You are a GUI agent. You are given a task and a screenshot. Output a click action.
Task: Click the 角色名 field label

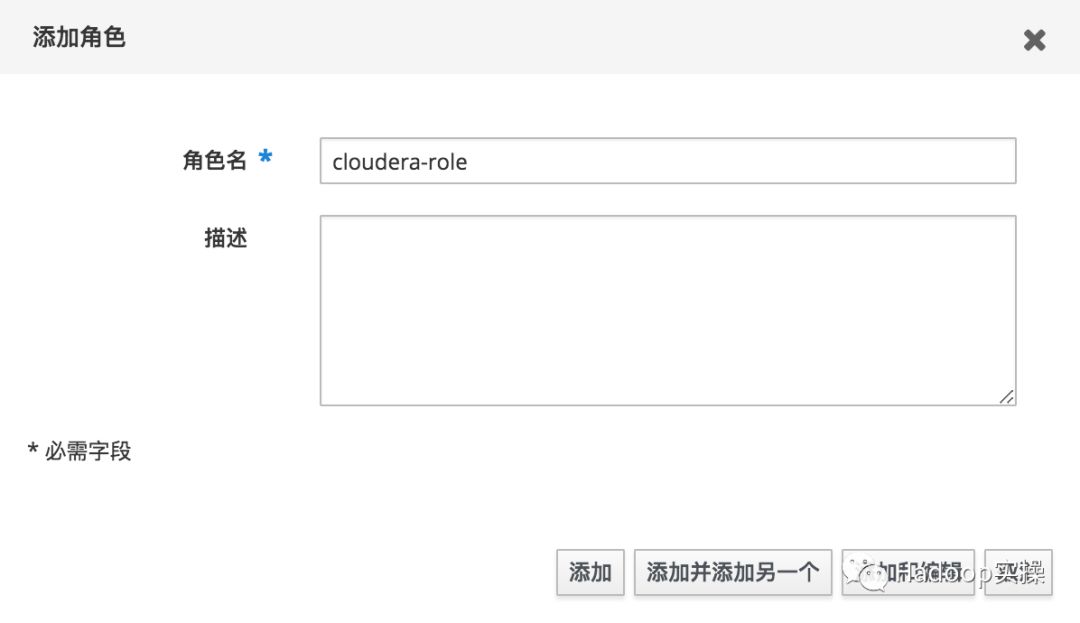pyautogui.click(x=214, y=160)
